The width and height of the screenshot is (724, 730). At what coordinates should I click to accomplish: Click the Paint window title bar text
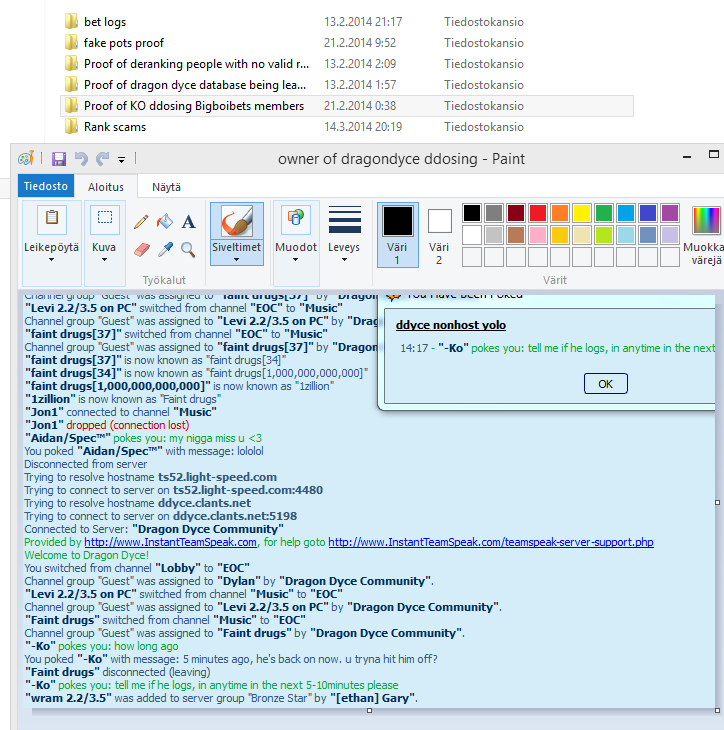[401, 159]
